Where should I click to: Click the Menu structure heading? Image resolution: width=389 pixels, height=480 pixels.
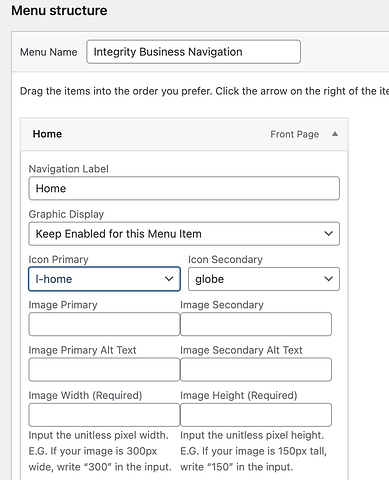click(x=59, y=10)
